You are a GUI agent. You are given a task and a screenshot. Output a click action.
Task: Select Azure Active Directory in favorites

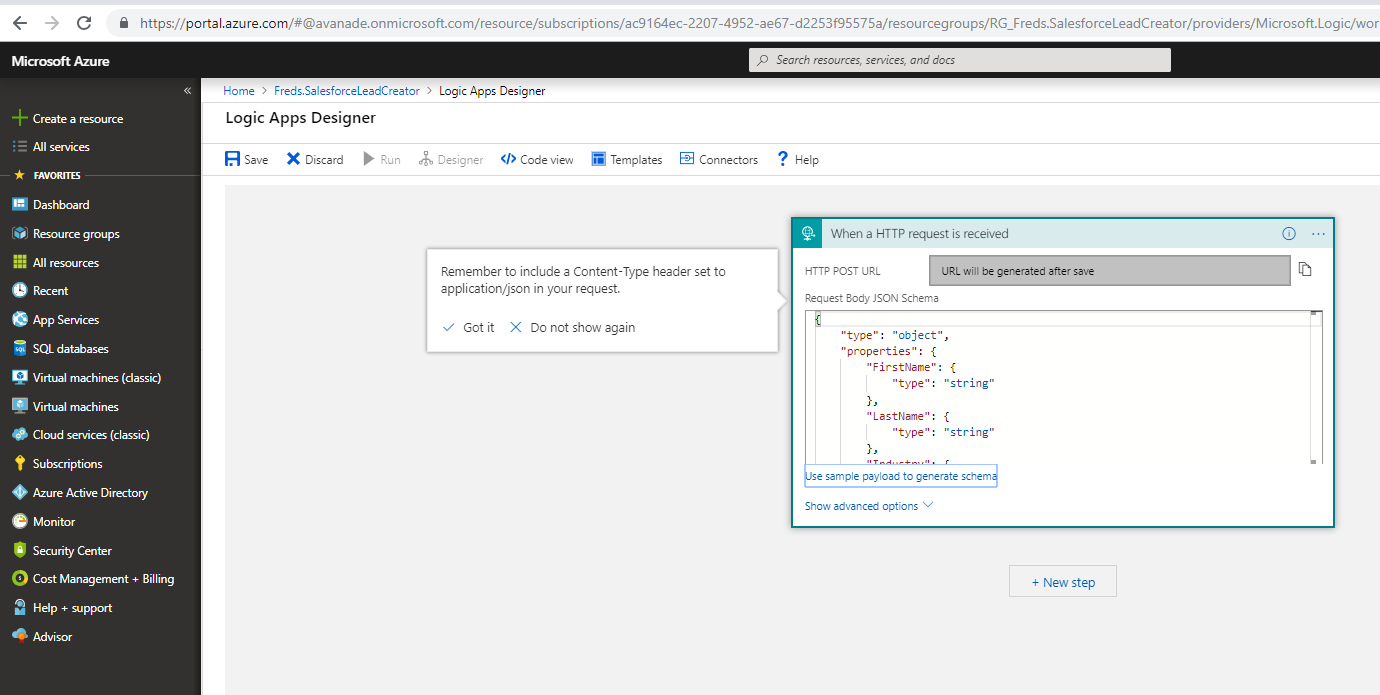[x=90, y=493]
